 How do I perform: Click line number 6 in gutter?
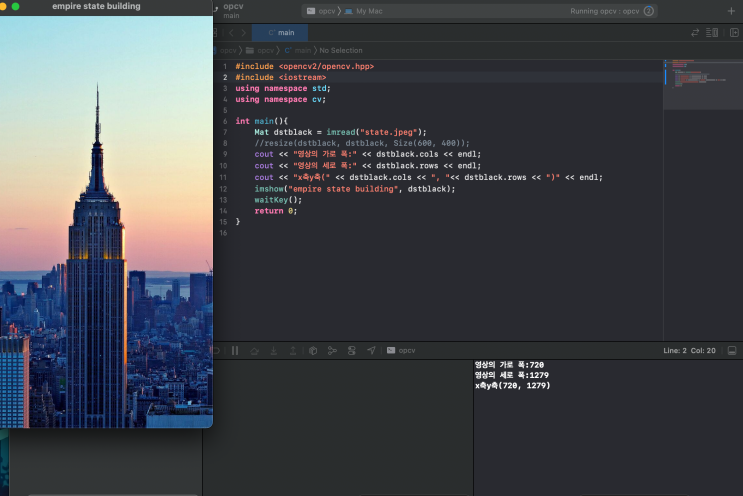click(225, 121)
